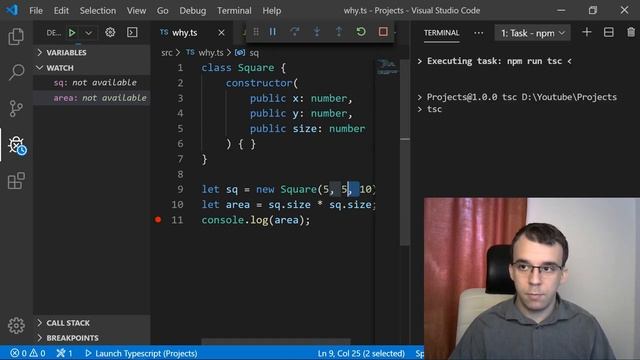Open the Go menu
640x360 pixels.
click(162, 11)
